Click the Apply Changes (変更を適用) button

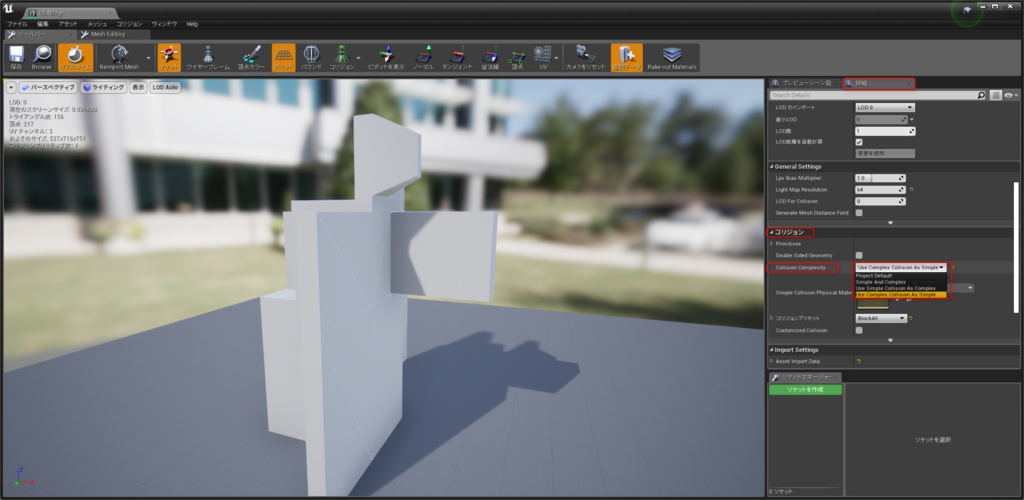pyautogui.click(x=885, y=153)
